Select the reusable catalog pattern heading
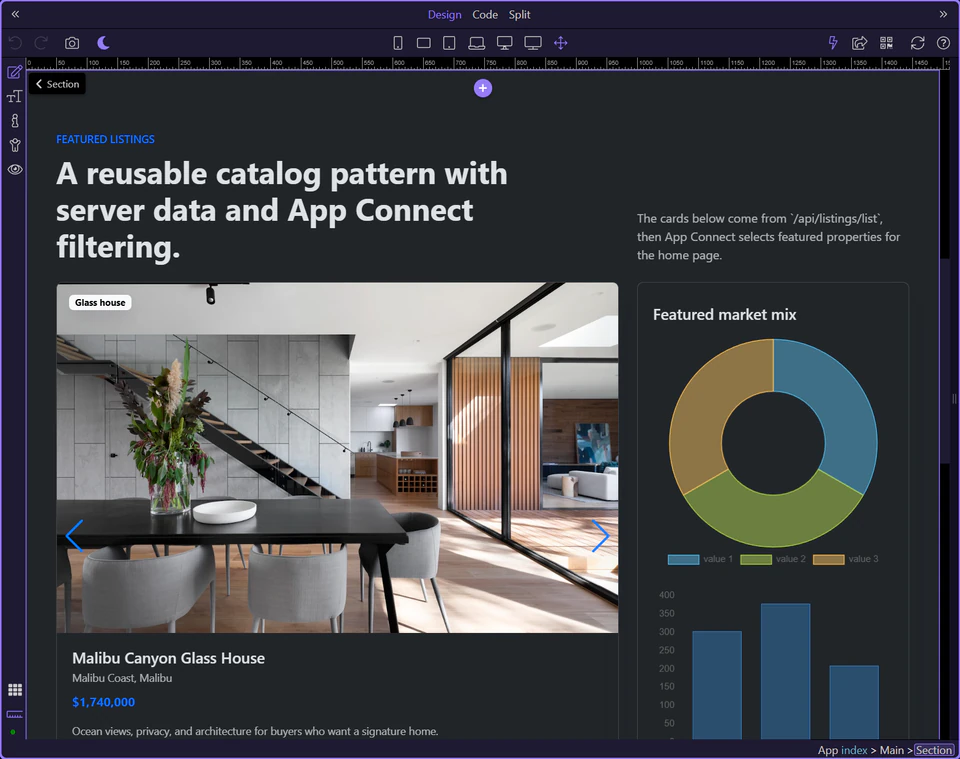960x759 pixels. click(282, 211)
